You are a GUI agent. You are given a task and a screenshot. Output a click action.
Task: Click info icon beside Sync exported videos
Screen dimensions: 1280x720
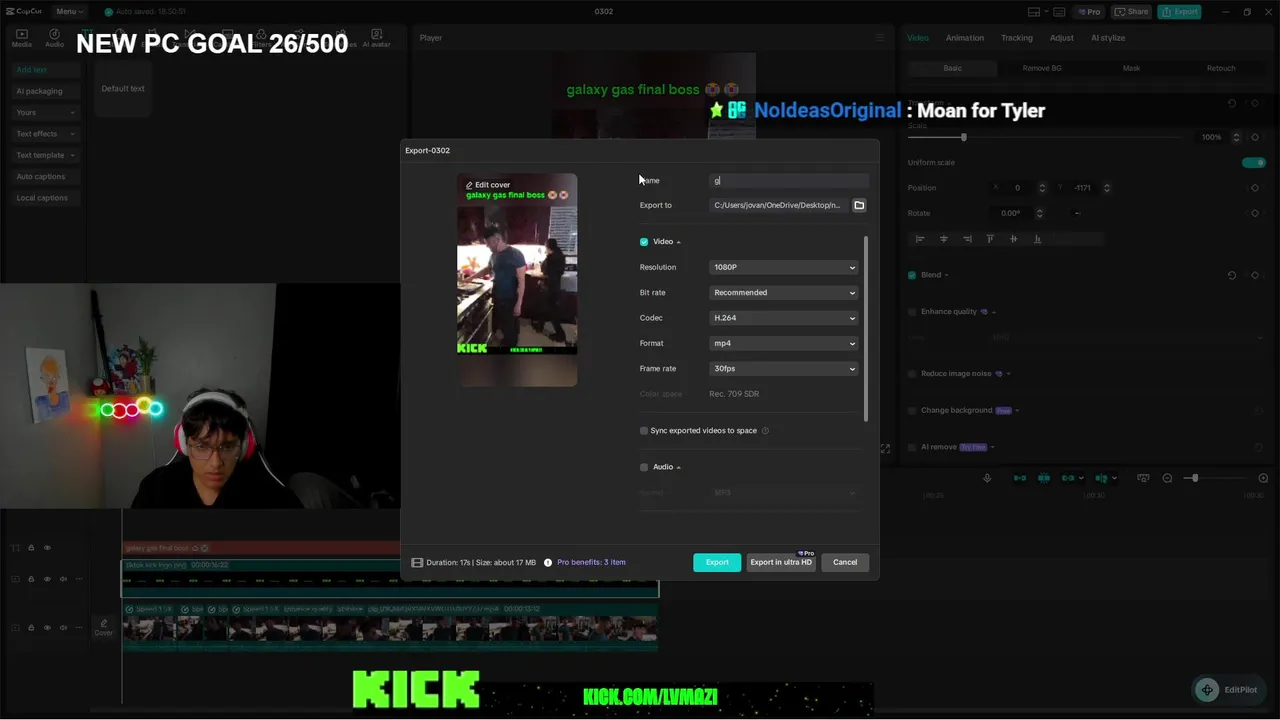pos(765,431)
